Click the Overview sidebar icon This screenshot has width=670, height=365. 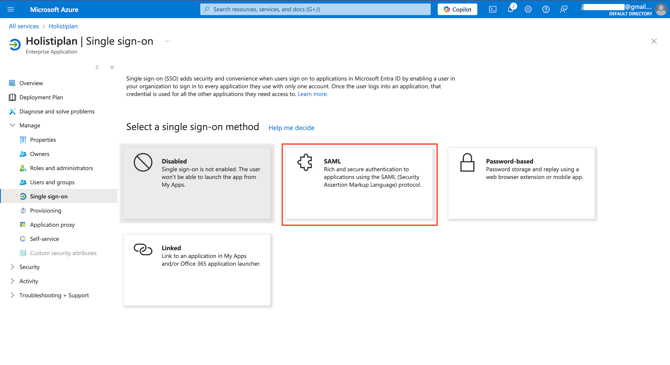click(x=12, y=83)
